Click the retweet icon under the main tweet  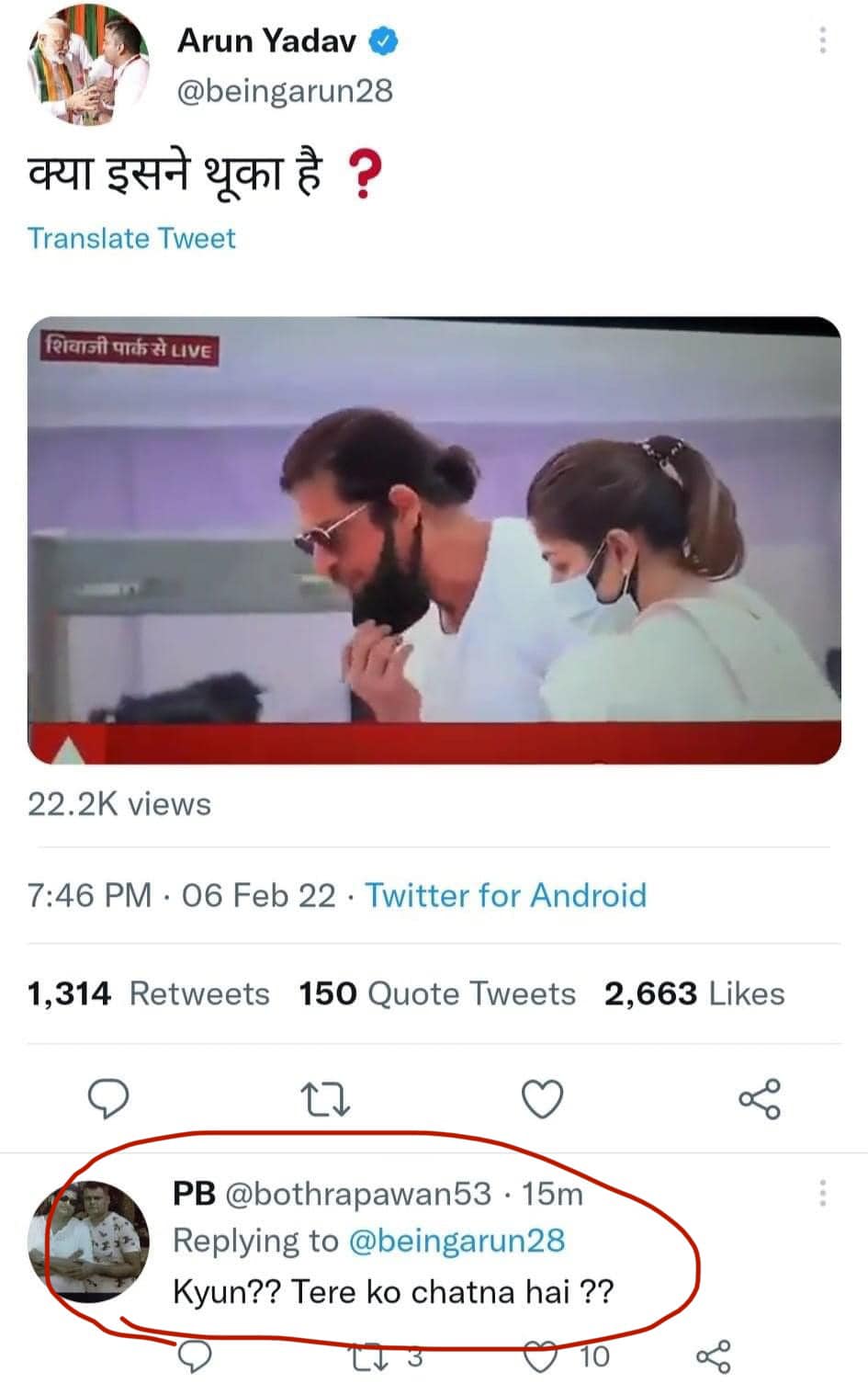pyautogui.click(x=325, y=1098)
